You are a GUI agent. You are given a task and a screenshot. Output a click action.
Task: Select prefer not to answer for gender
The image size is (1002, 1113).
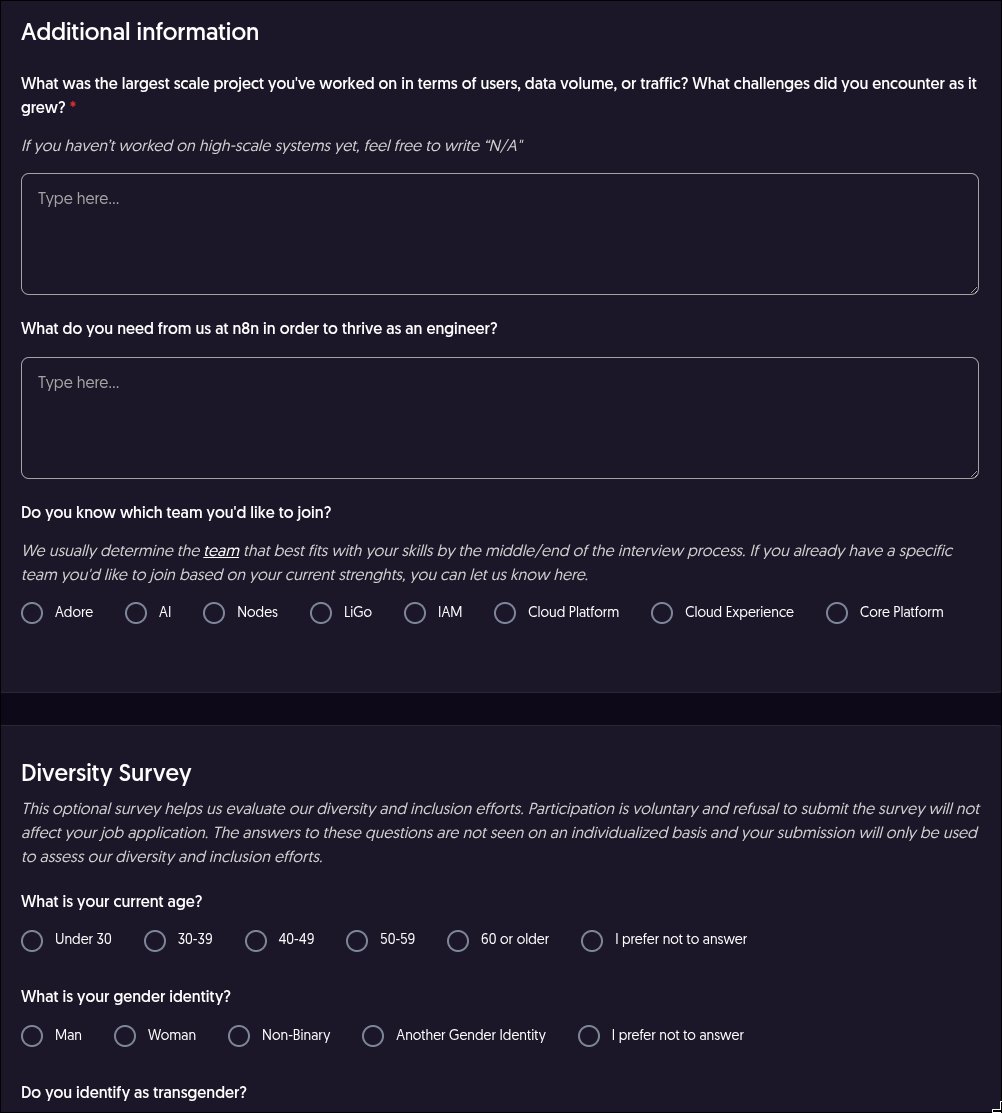click(589, 1036)
